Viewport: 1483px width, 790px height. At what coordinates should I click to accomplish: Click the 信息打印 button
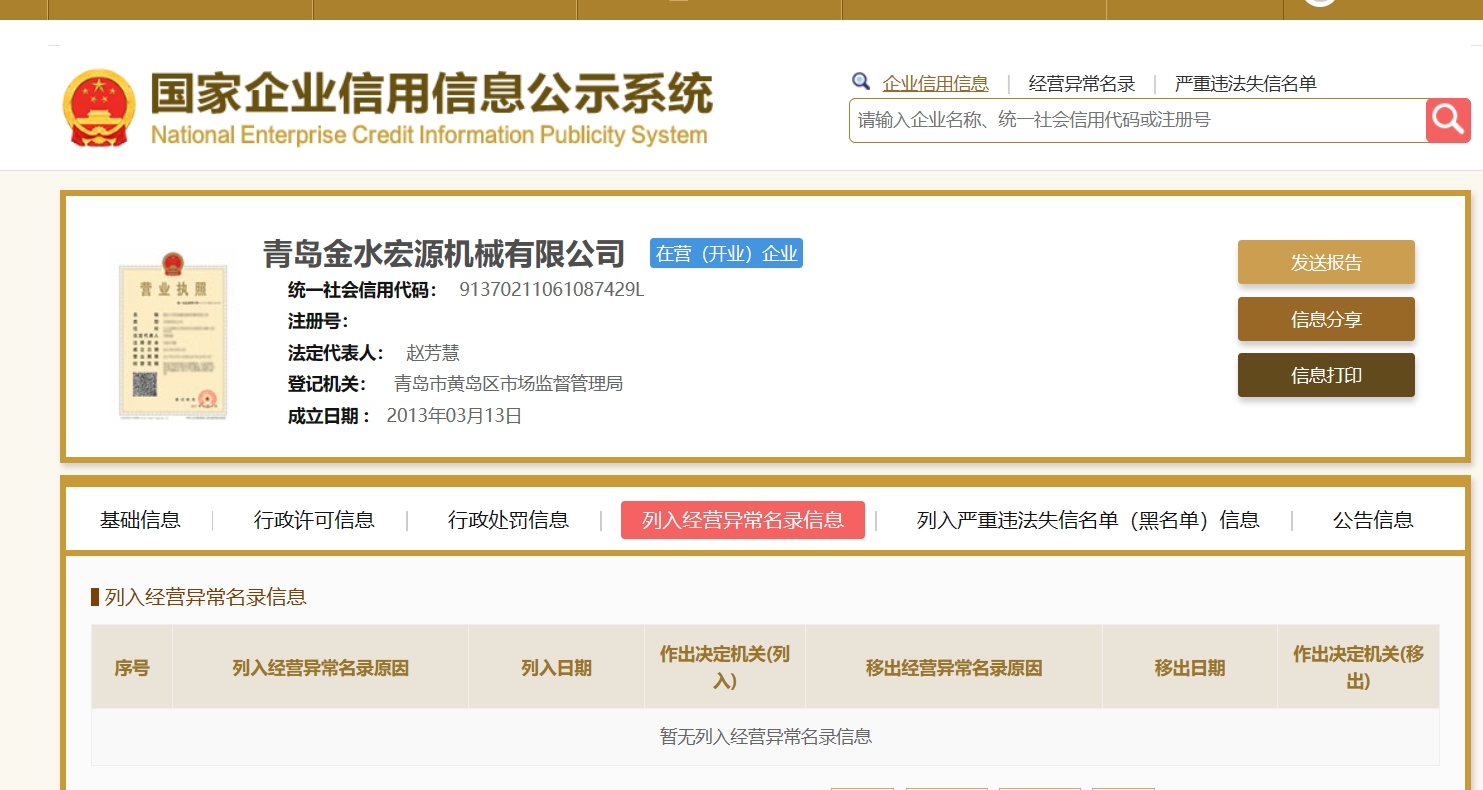tap(1326, 375)
